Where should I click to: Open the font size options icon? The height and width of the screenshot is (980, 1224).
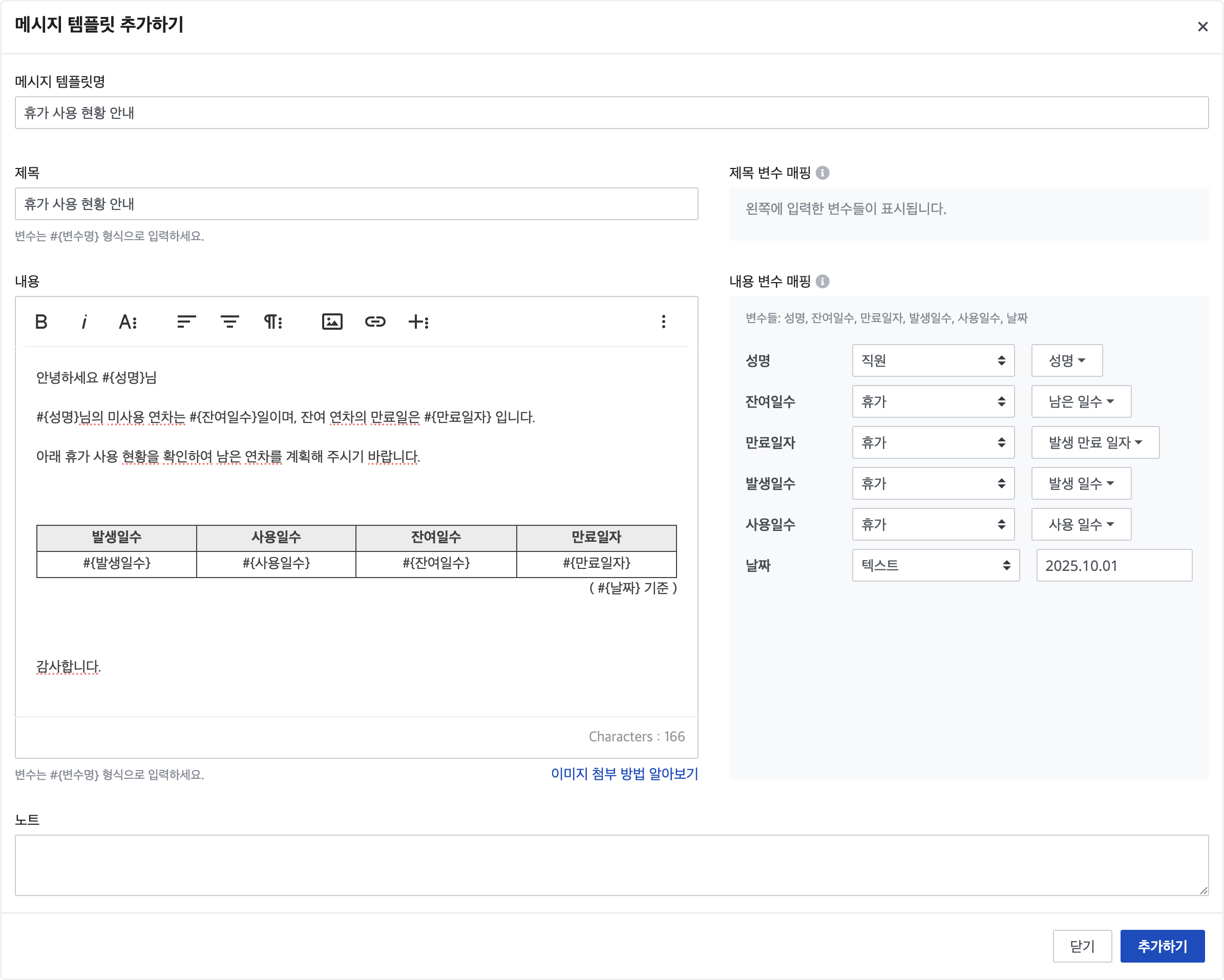pos(128,322)
